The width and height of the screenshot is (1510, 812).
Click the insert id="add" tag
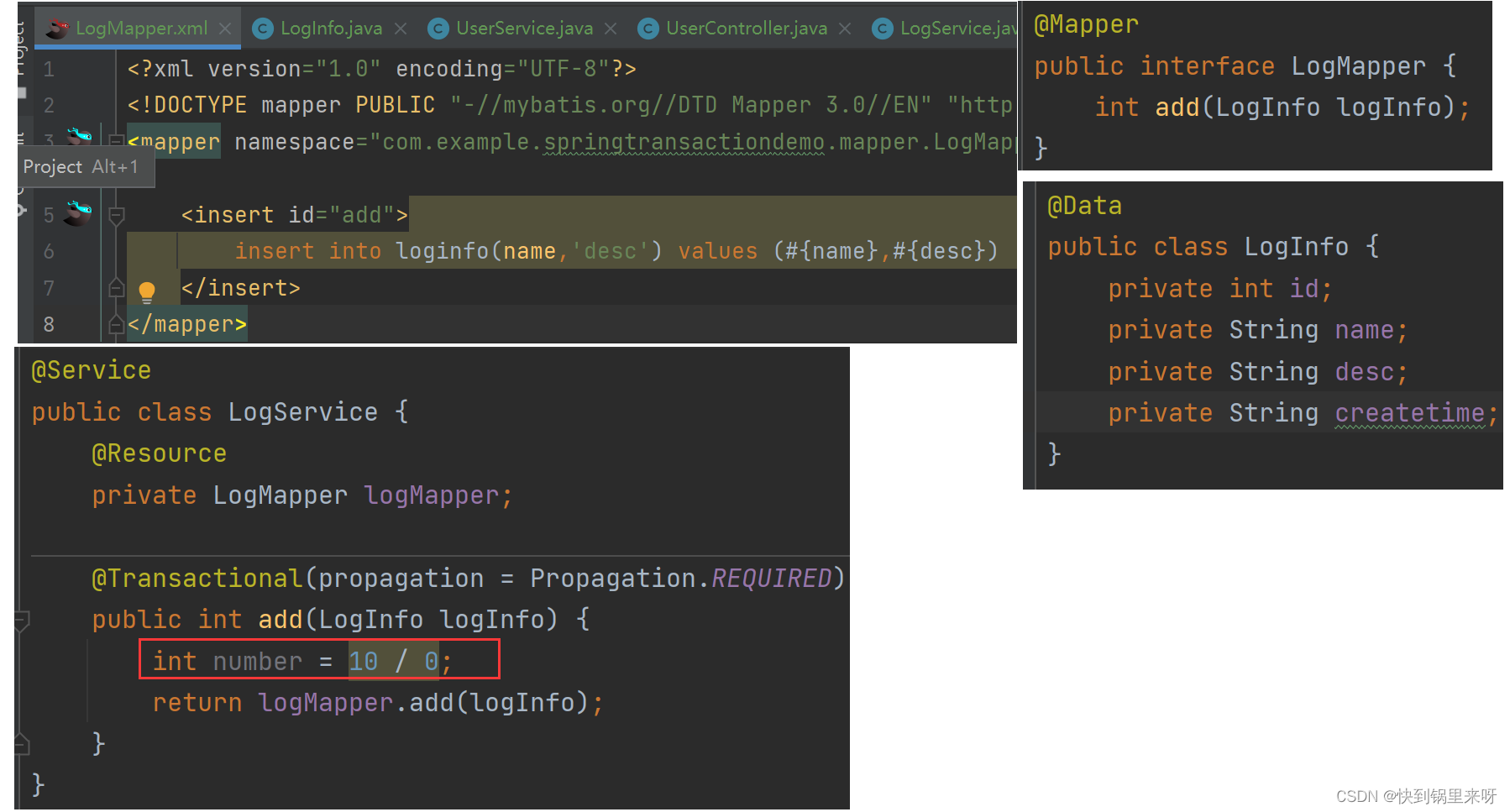(295, 216)
